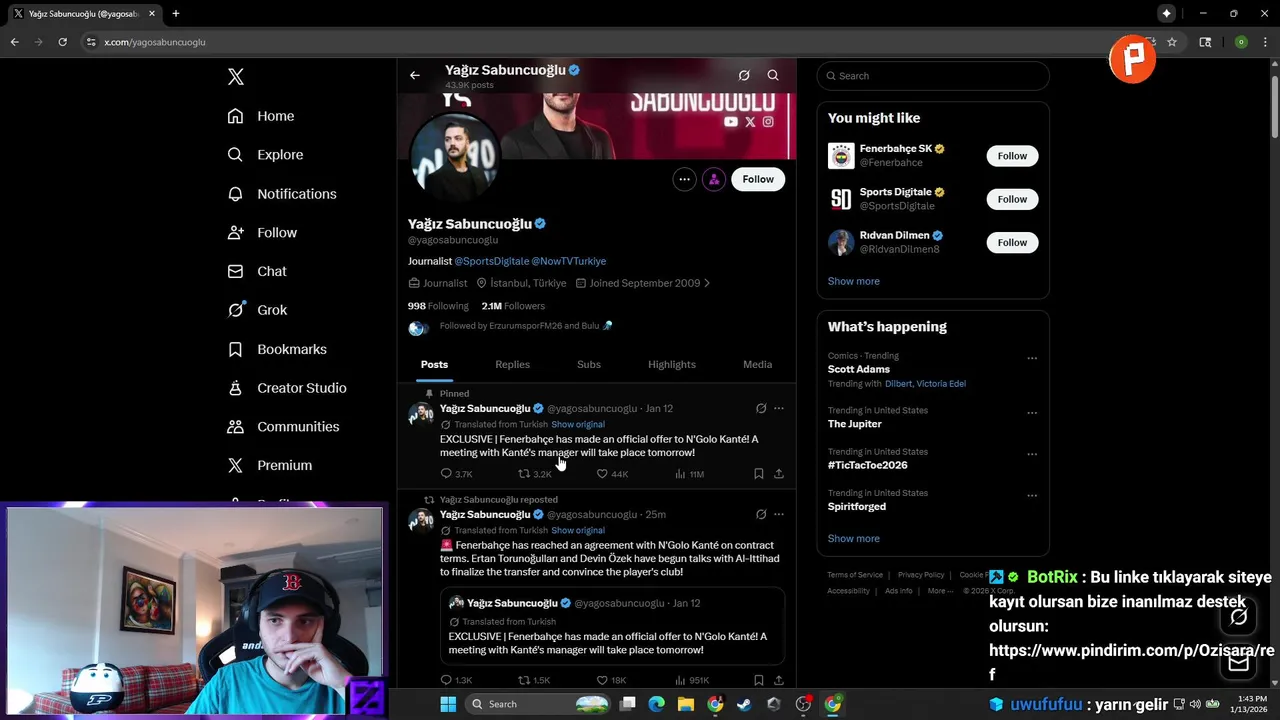
Task: Open pinned post more options menu
Action: [x=779, y=408]
